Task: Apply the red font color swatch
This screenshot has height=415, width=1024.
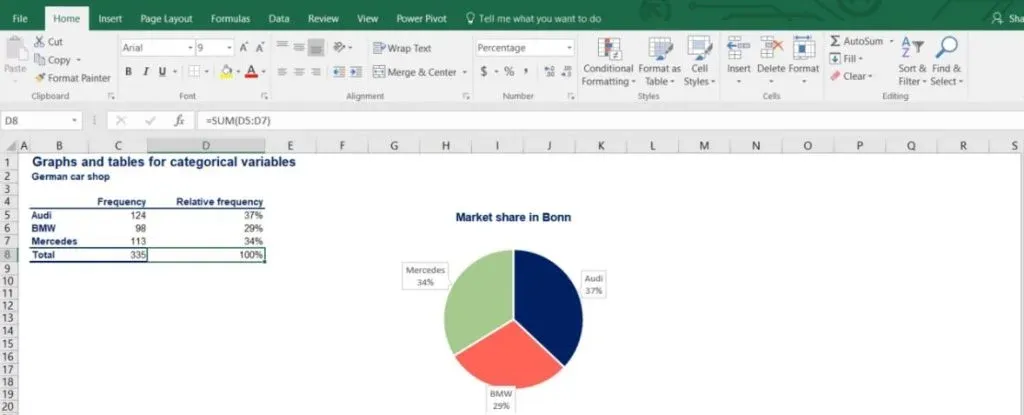Action: click(x=250, y=72)
